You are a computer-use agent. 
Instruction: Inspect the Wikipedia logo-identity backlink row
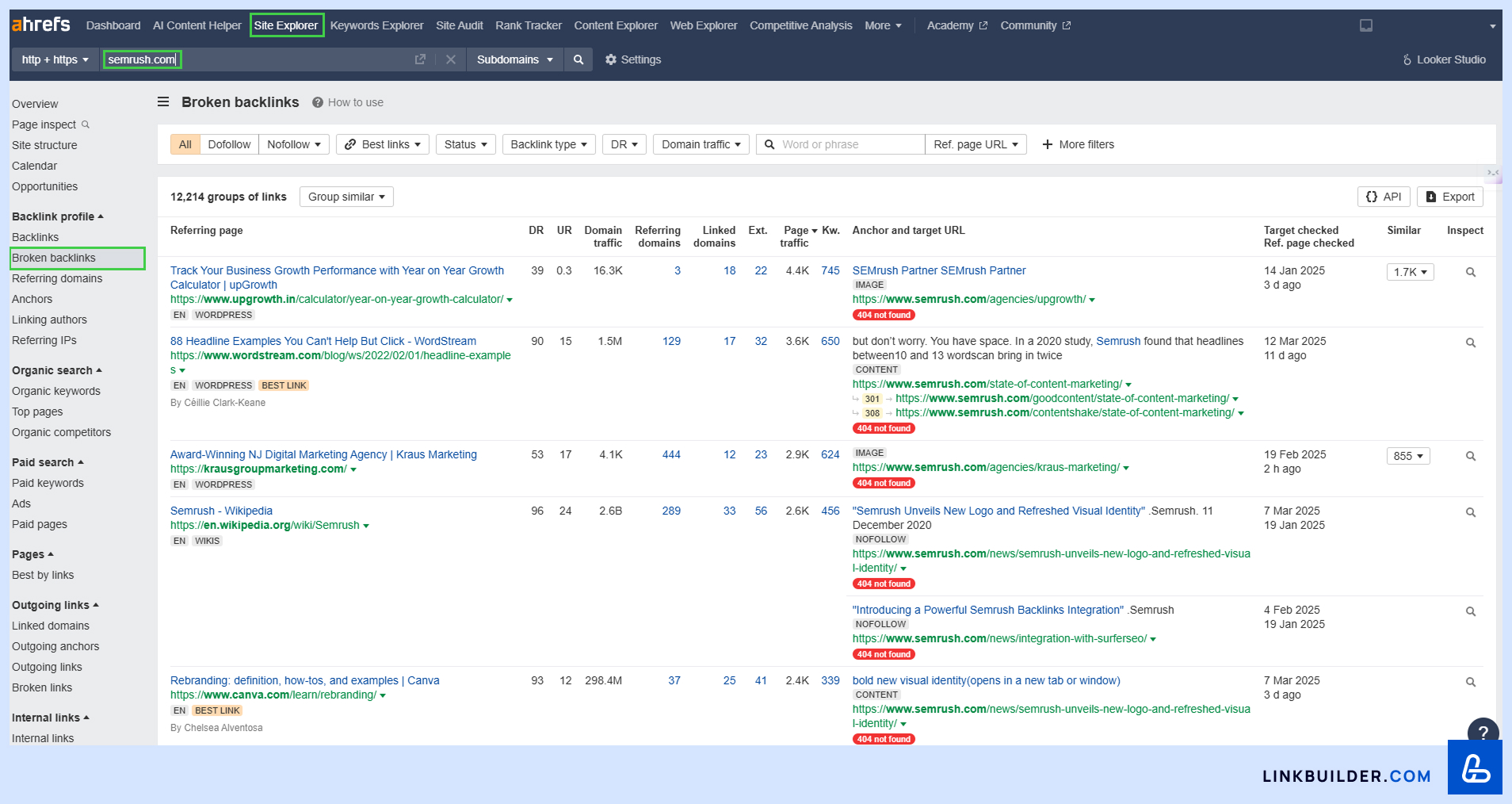point(1471,512)
